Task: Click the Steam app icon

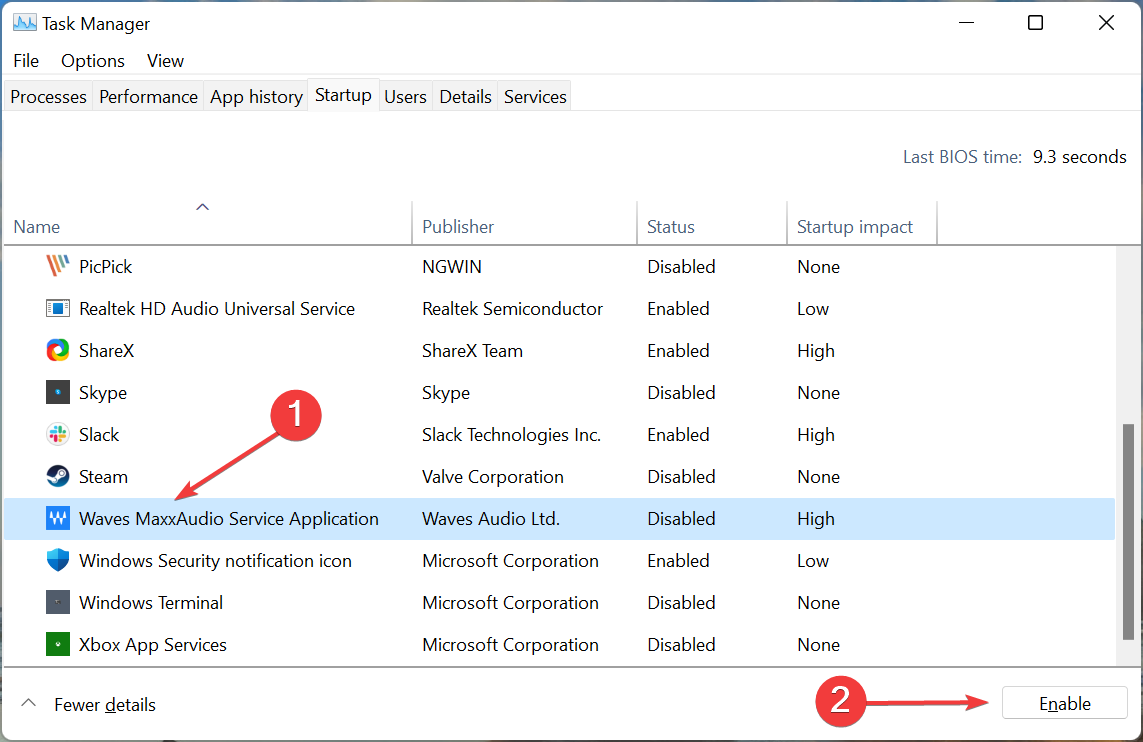Action: point(58,477)
